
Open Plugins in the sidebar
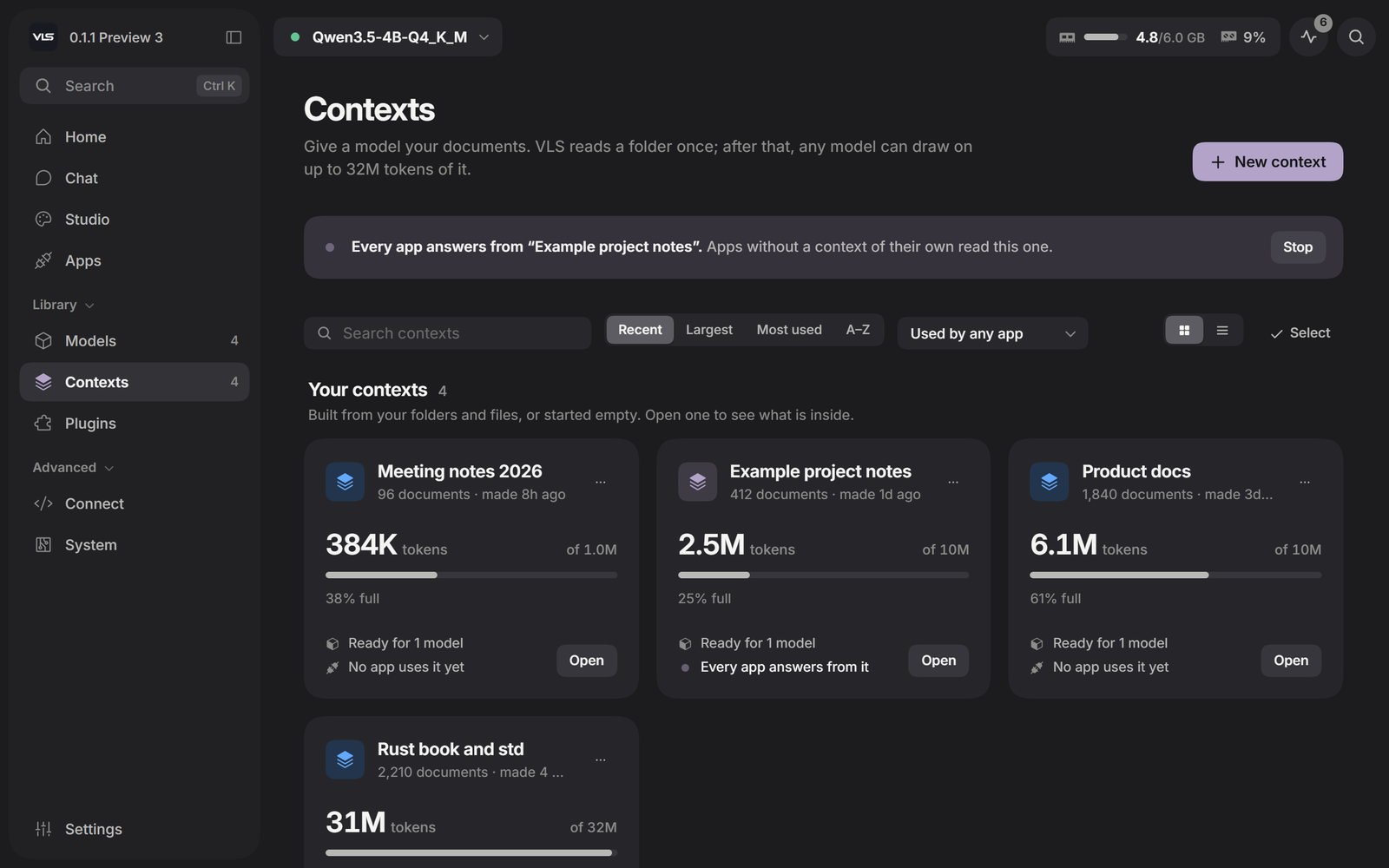(135, 424)
